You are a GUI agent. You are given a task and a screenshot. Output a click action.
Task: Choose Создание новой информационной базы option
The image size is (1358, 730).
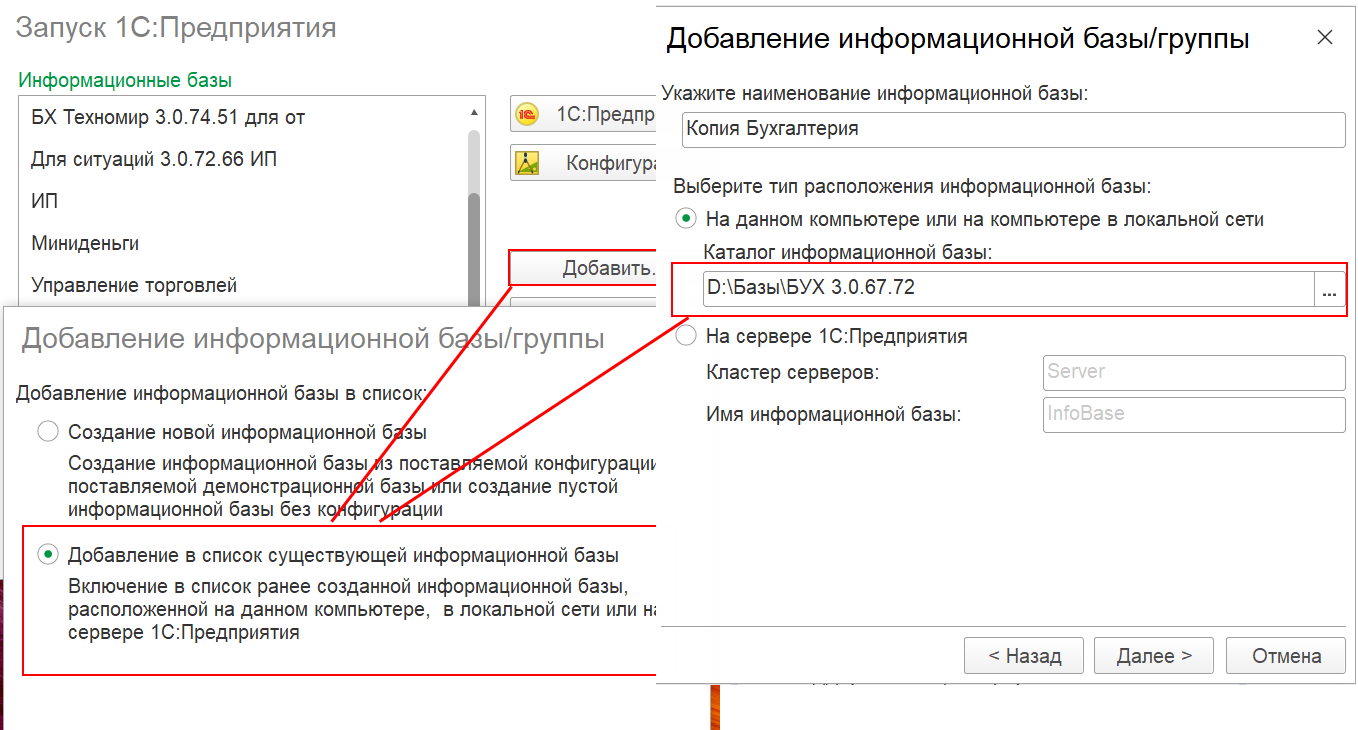click(x=47, y=432)
